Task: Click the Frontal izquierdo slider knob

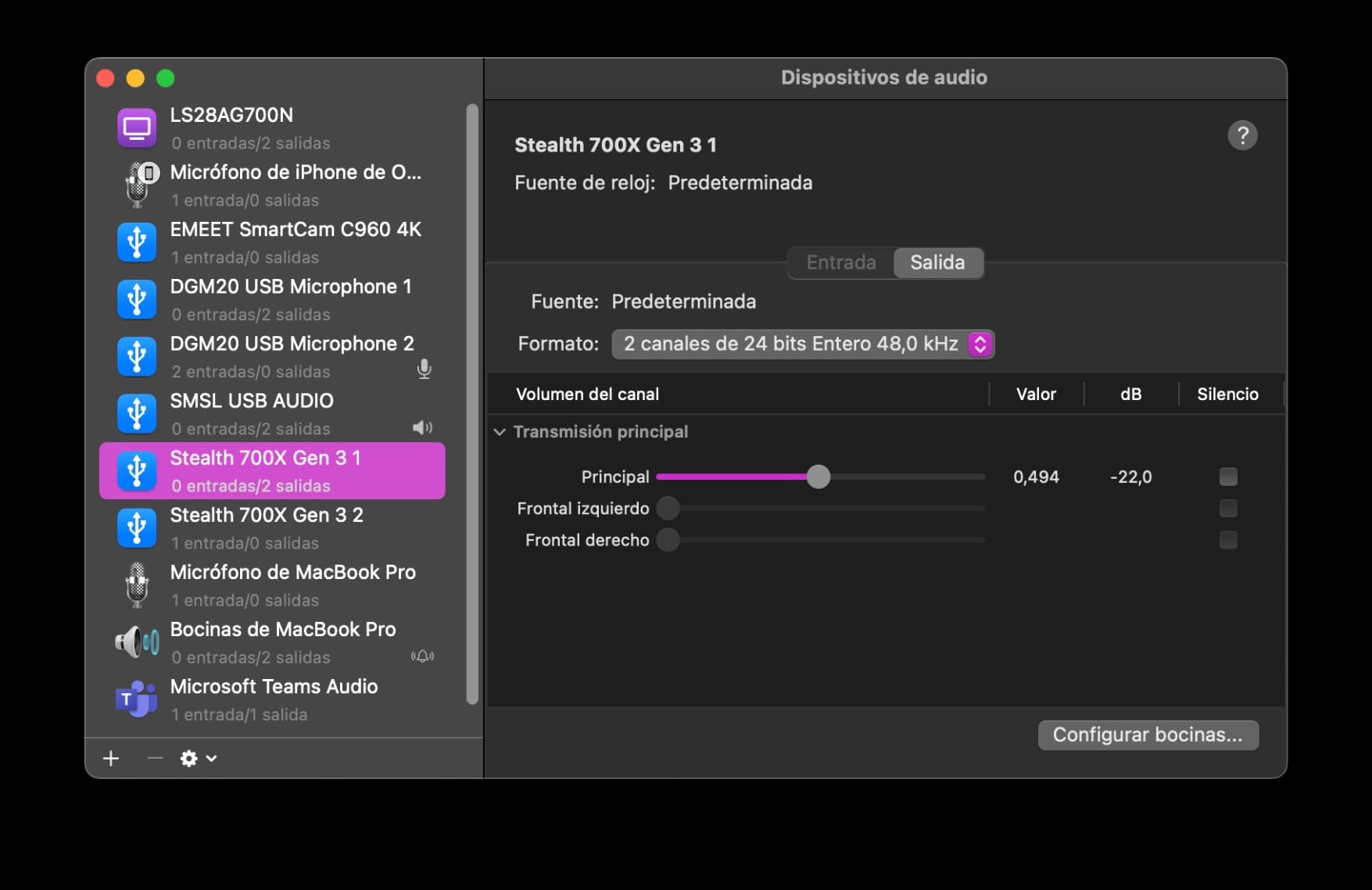Action: [x=668, y=509]
